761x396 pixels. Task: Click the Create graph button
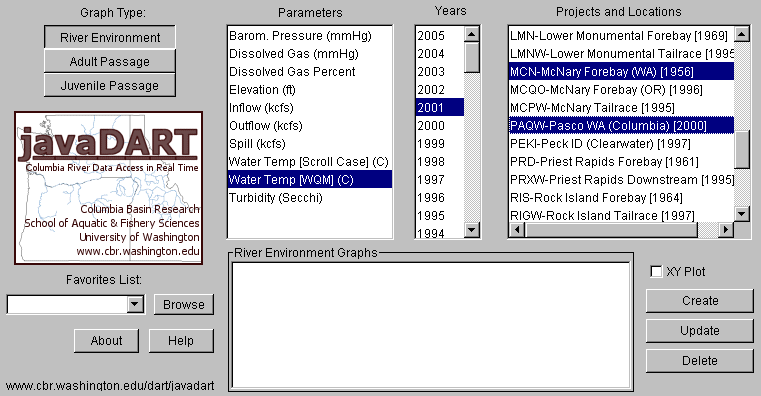(x=699, y=301)
